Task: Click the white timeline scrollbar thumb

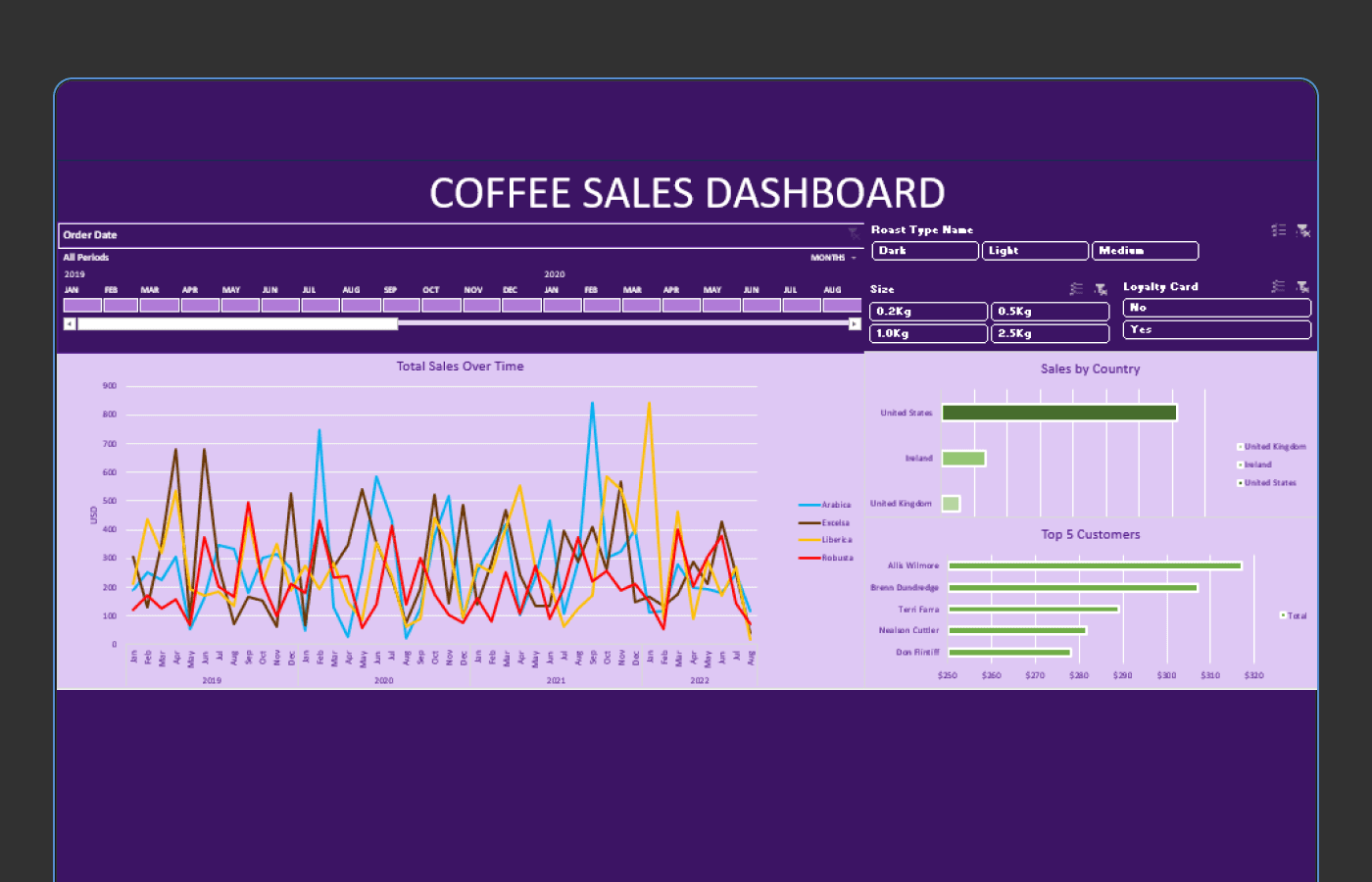Action: (x=237, y=323)
